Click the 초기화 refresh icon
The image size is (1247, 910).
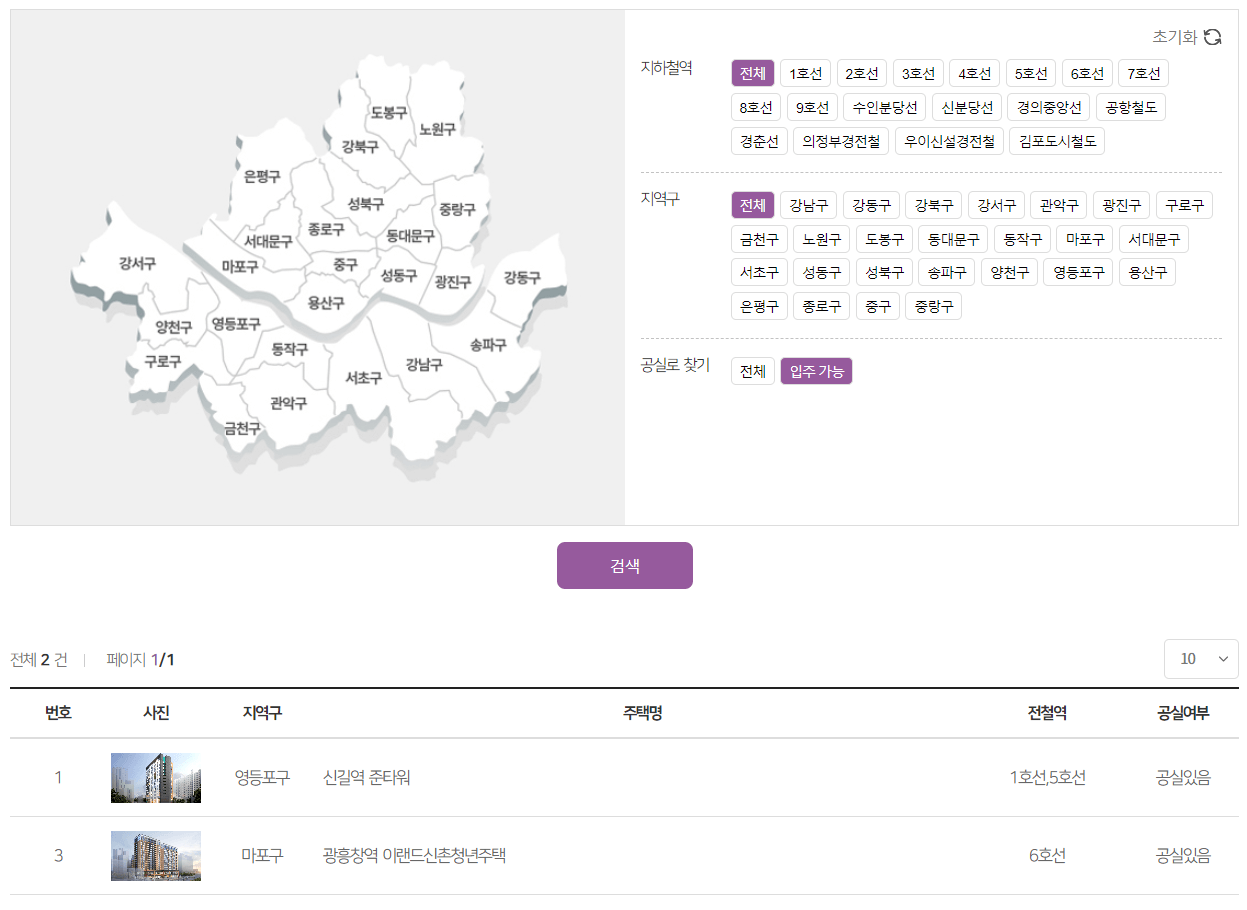click(1214, 36)
